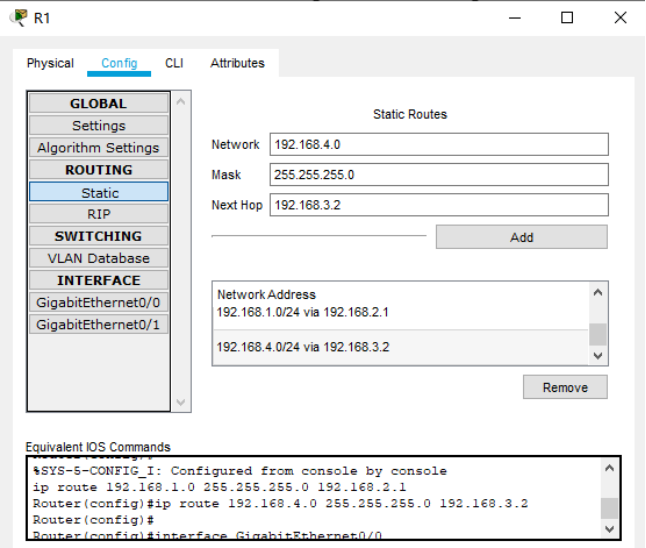The width and height of the screenshot is (646, 548).
Task: Click the GLOBAL section header
Action: click(98, 103)
